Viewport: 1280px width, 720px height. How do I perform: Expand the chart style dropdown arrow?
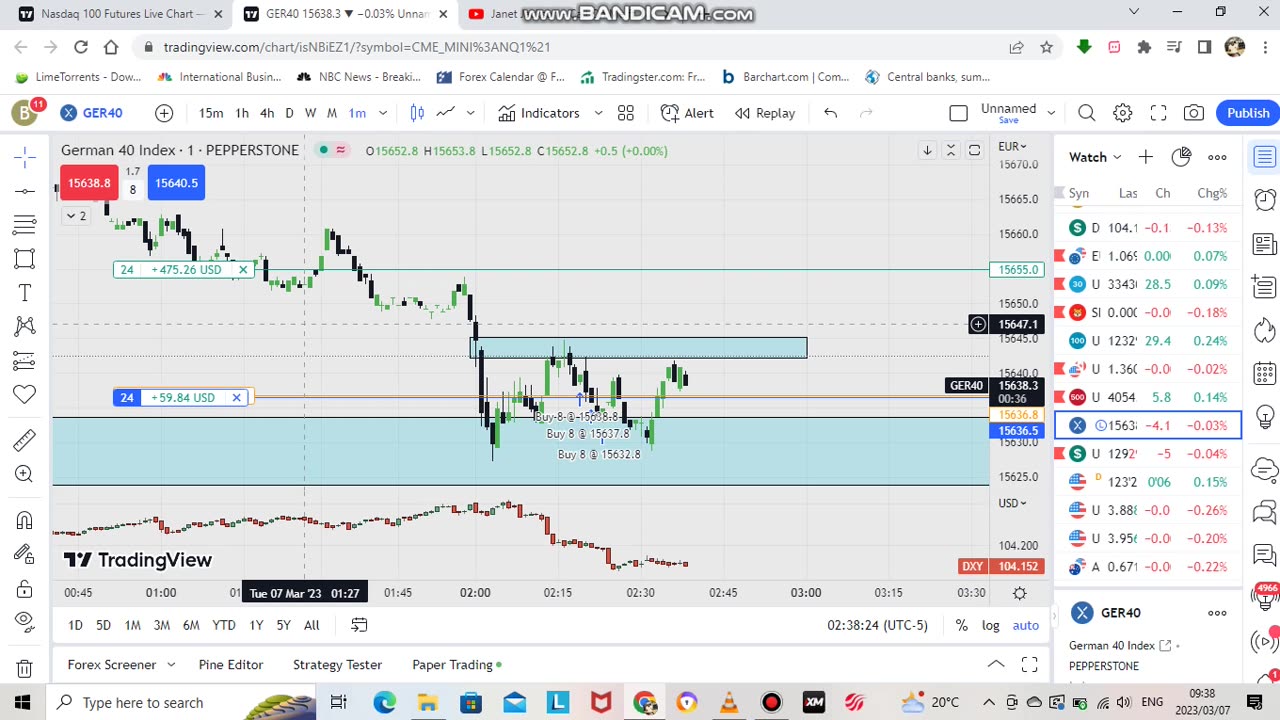coord(470,113)
